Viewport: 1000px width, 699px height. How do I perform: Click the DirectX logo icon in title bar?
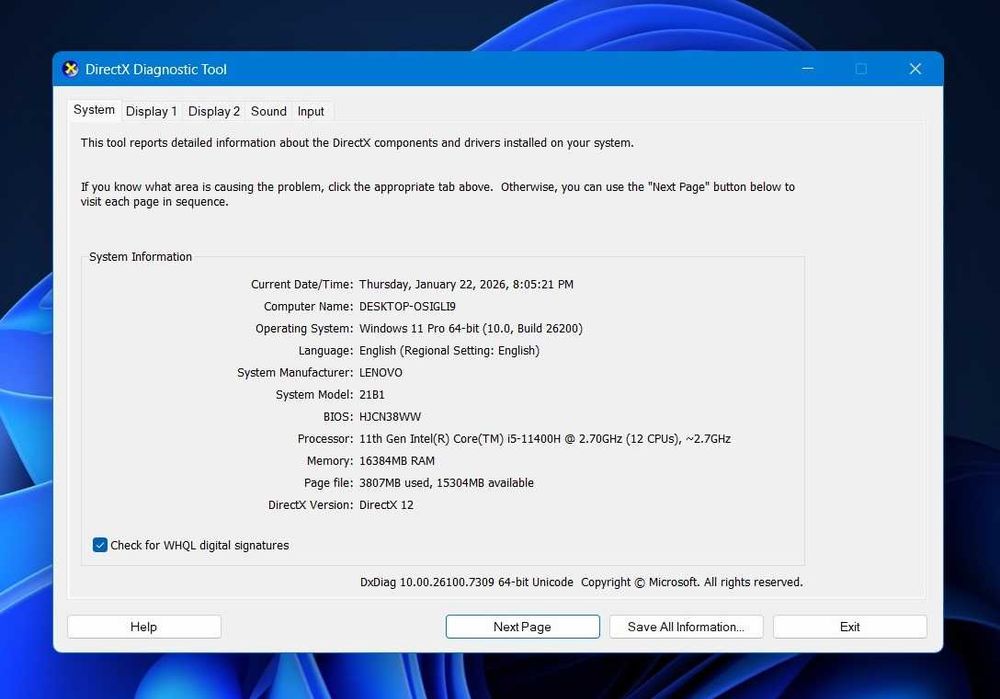pos(71,69)
